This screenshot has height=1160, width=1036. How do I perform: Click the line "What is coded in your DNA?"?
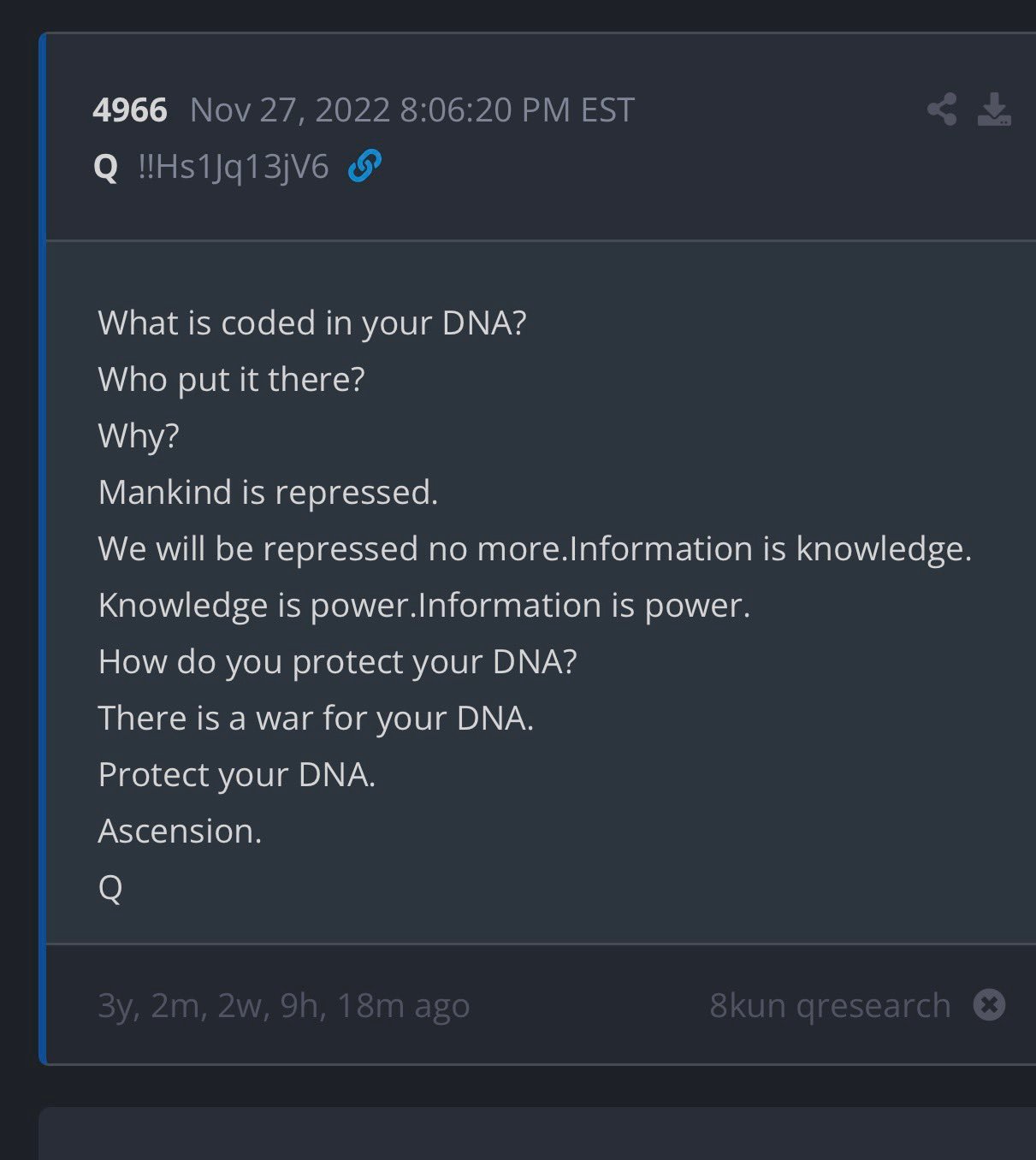pos(312,323)
